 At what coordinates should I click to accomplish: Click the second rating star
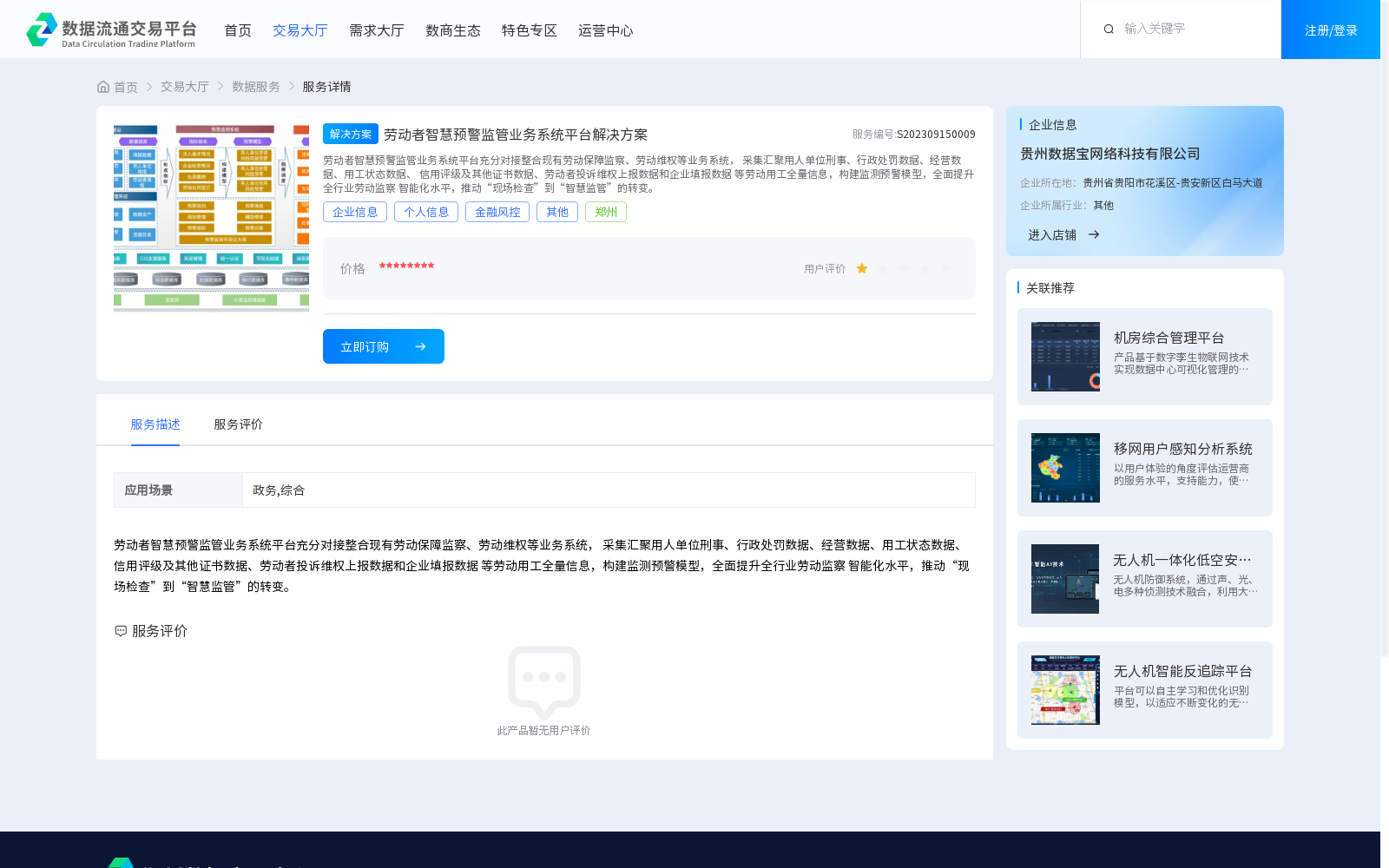click(x=883, y=269)
